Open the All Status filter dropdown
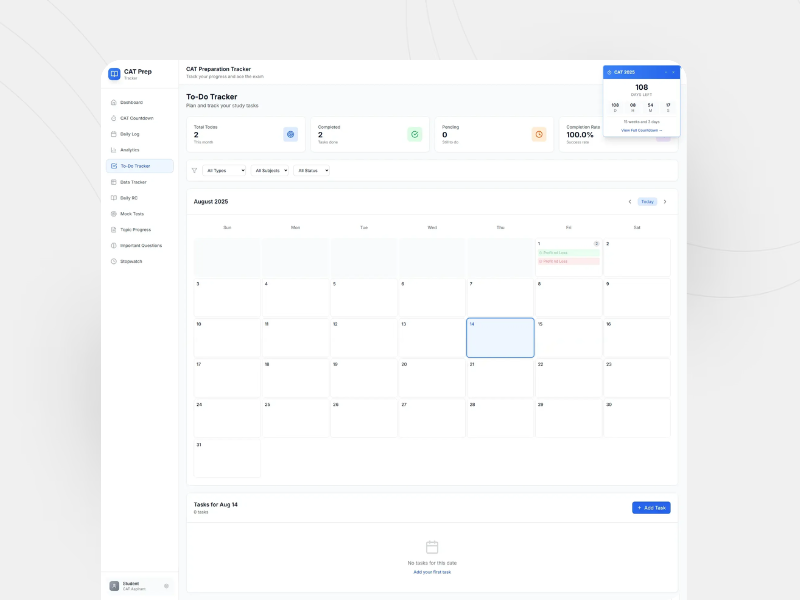This screenshot has height=600, width=800. click(311, 171)
